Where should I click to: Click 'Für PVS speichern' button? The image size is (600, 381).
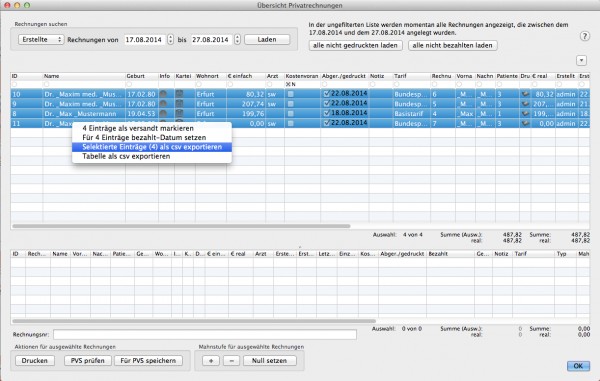click(x=148, y=361)
